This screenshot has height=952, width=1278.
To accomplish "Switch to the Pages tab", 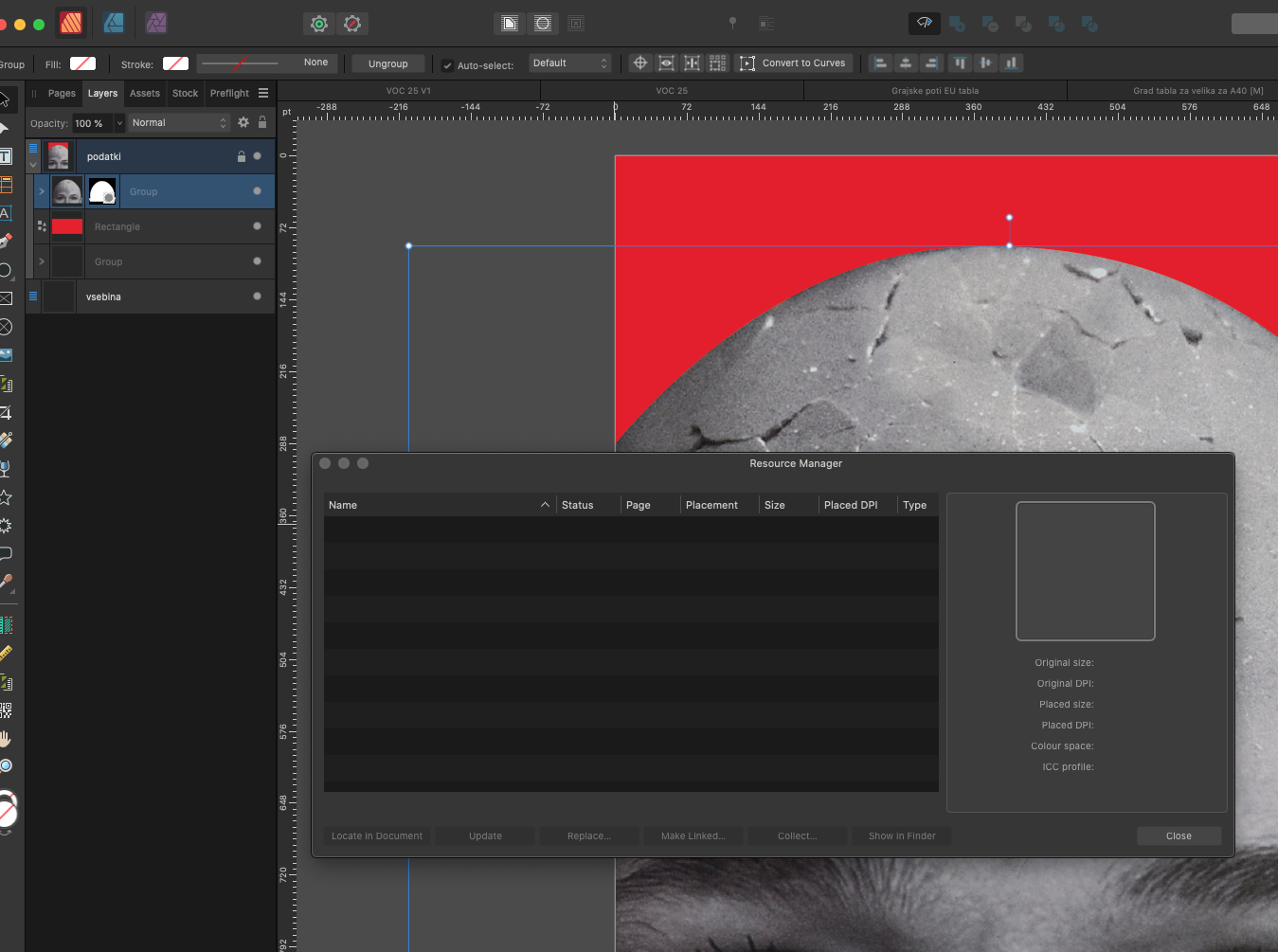I will click(x=62, y=93).
